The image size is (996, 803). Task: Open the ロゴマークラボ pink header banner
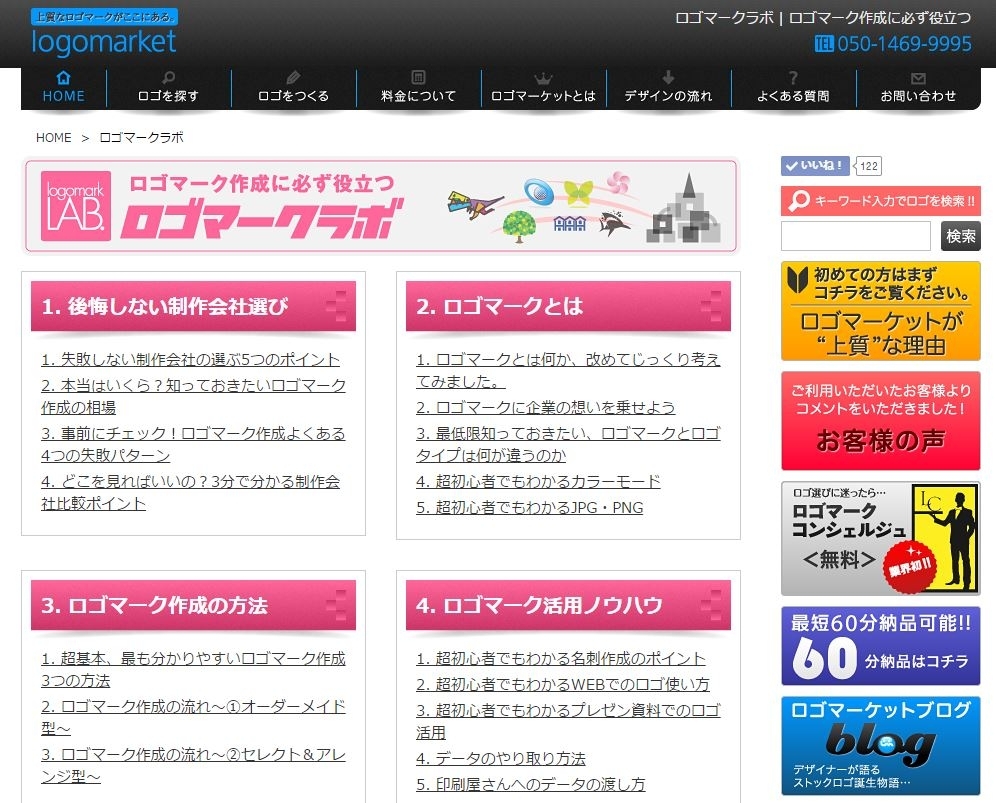tap(381, 206)
